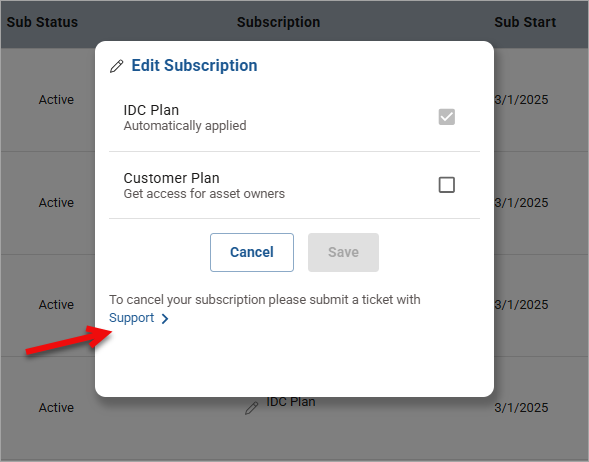Click the Edit Subscription dialog title
Image resolution: width=589 pixels, height=462 pixels.
point(194,65)
